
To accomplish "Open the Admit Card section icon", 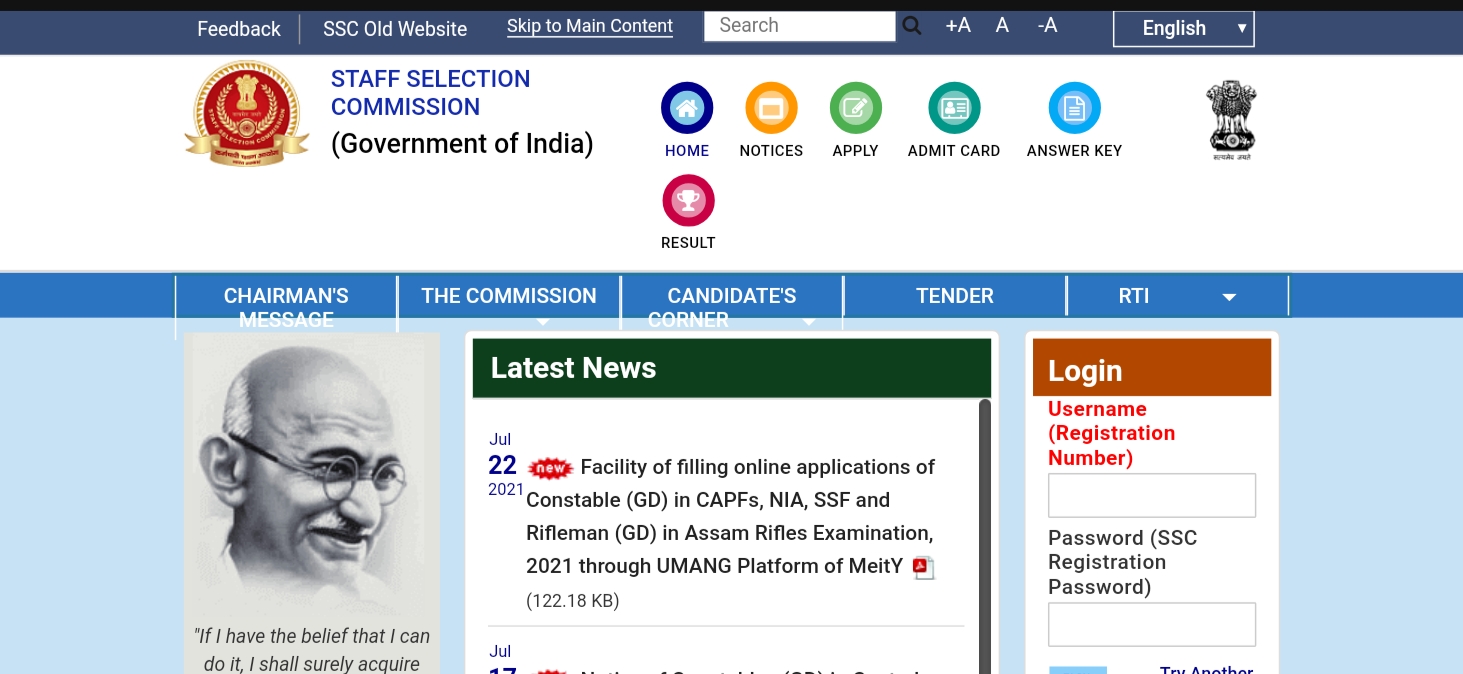I will pos(953,107).
